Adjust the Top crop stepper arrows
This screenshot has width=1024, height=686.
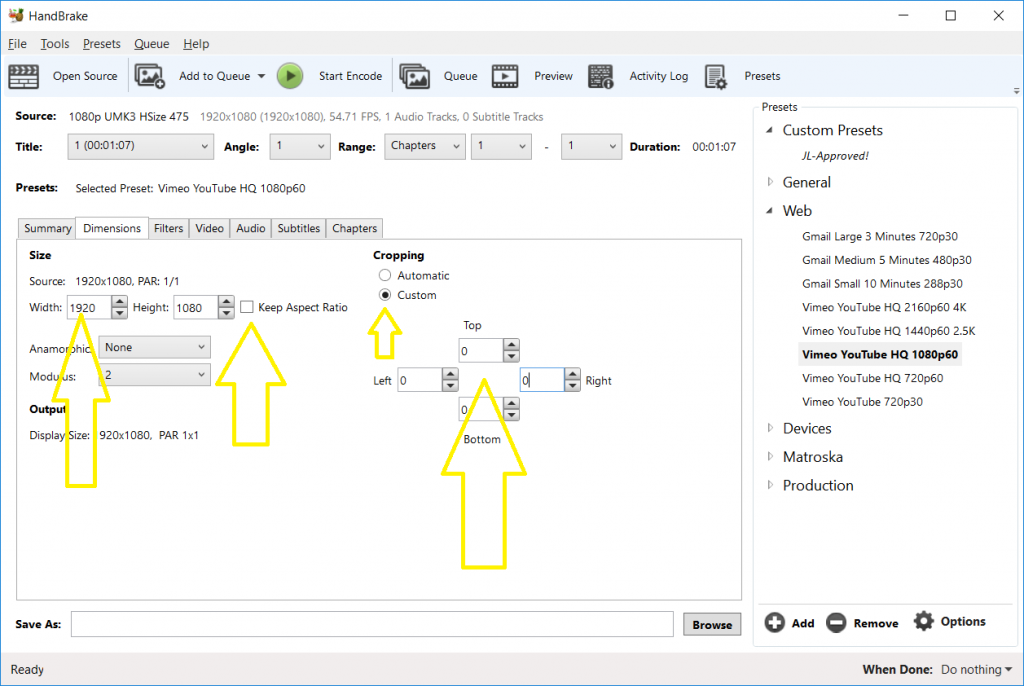[511, 351]
